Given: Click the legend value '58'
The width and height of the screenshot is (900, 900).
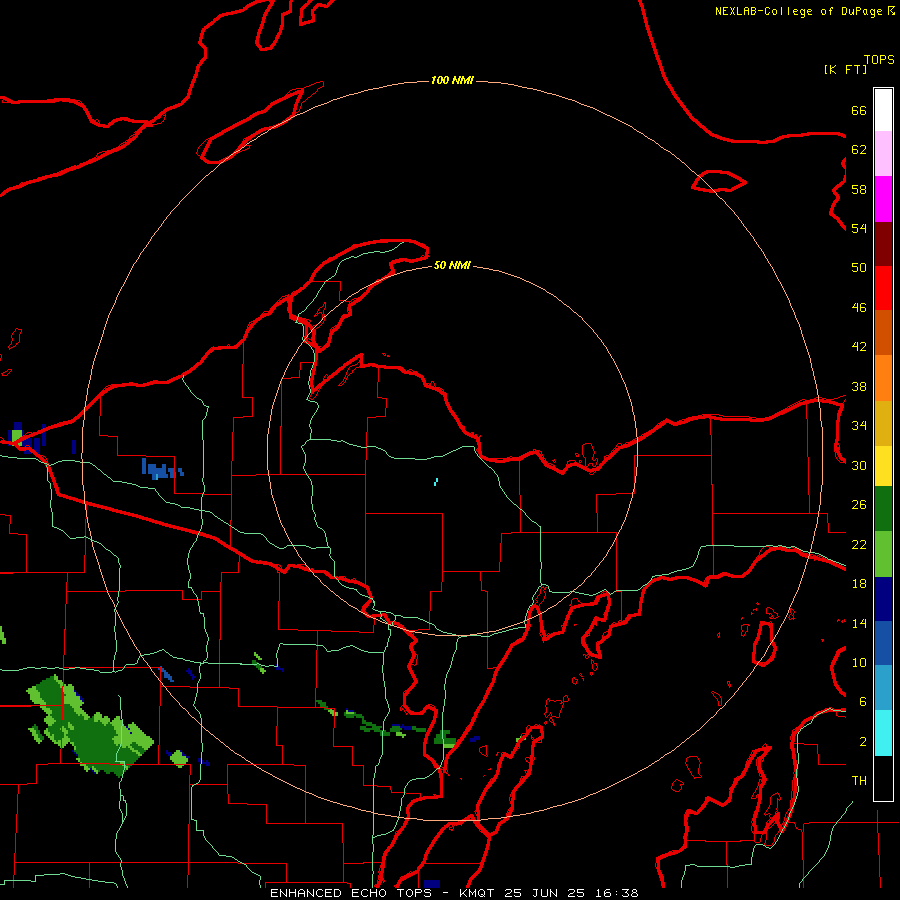Looking at the screenshot, I should 859,189.
